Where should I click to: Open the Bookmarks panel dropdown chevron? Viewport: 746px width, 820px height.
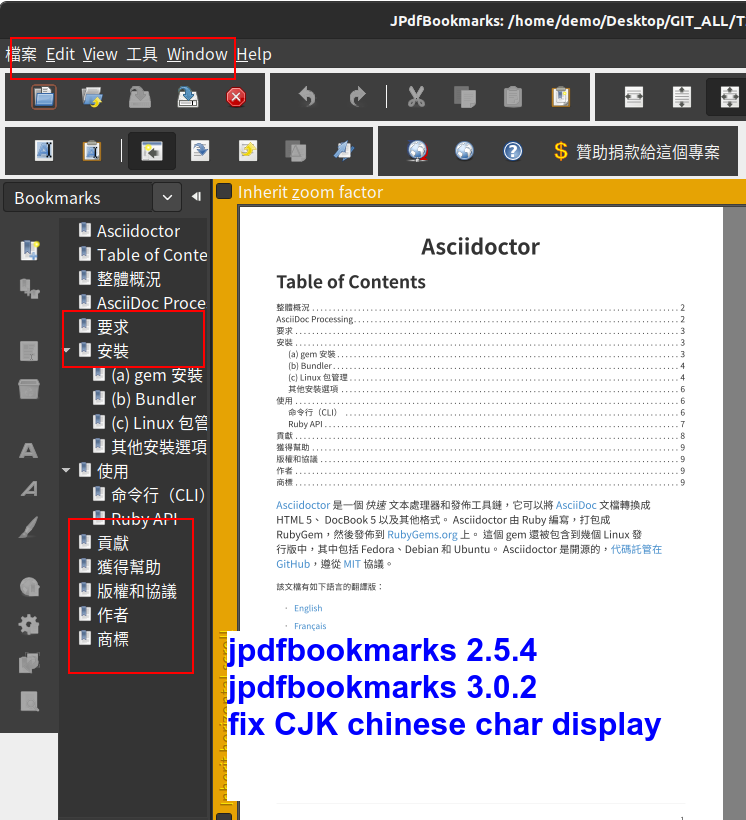tap(167, 198)
